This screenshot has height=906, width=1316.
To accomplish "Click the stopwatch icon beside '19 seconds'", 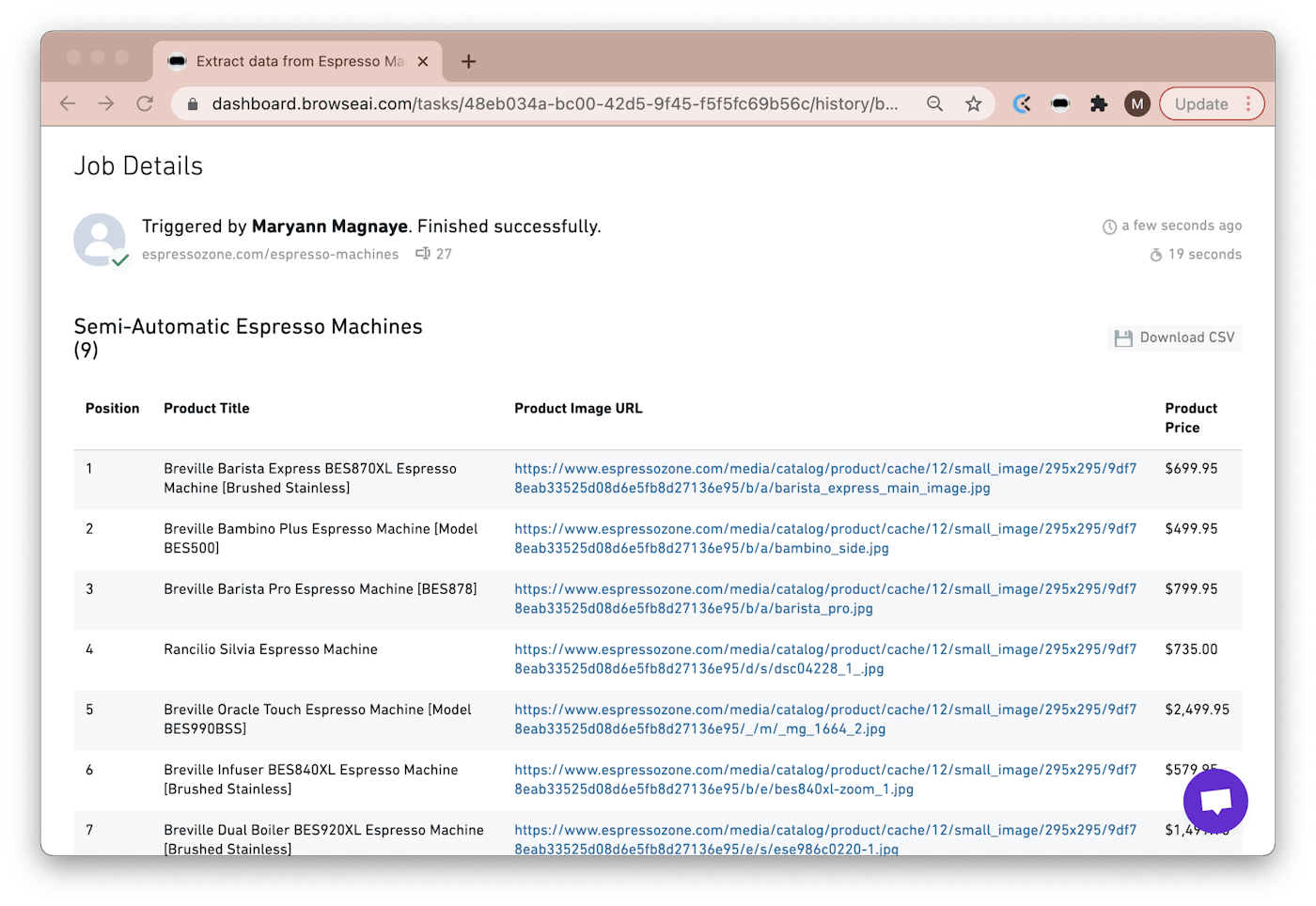I will 1156,255.
